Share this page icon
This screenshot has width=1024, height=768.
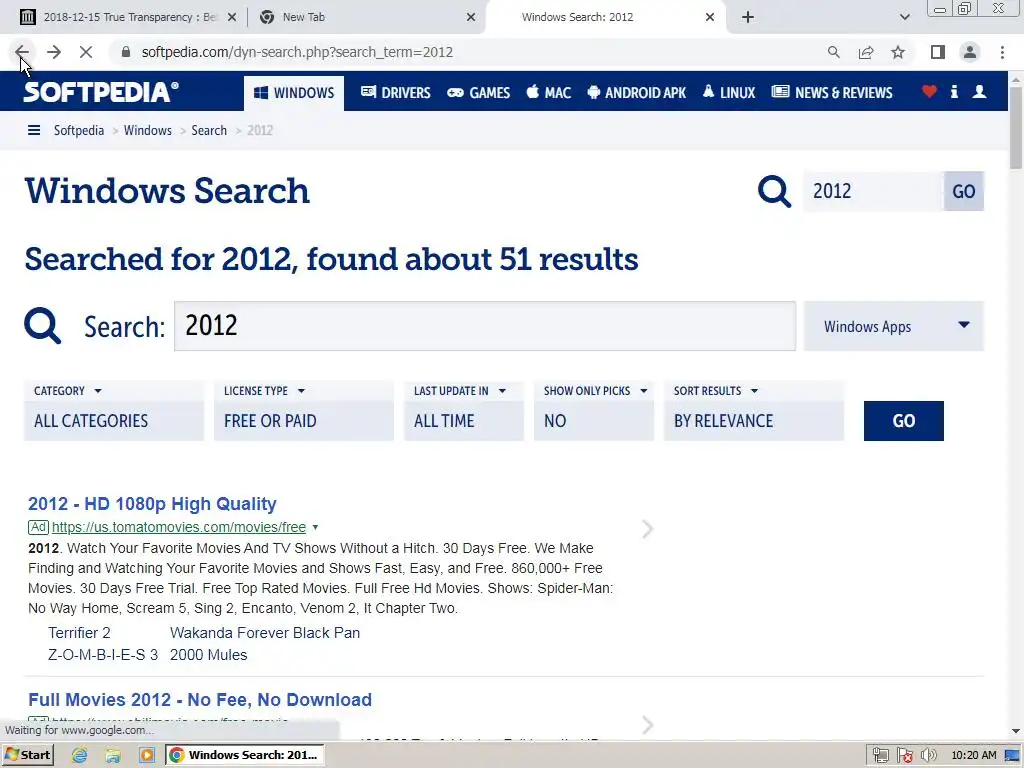[x=866, y=52]
